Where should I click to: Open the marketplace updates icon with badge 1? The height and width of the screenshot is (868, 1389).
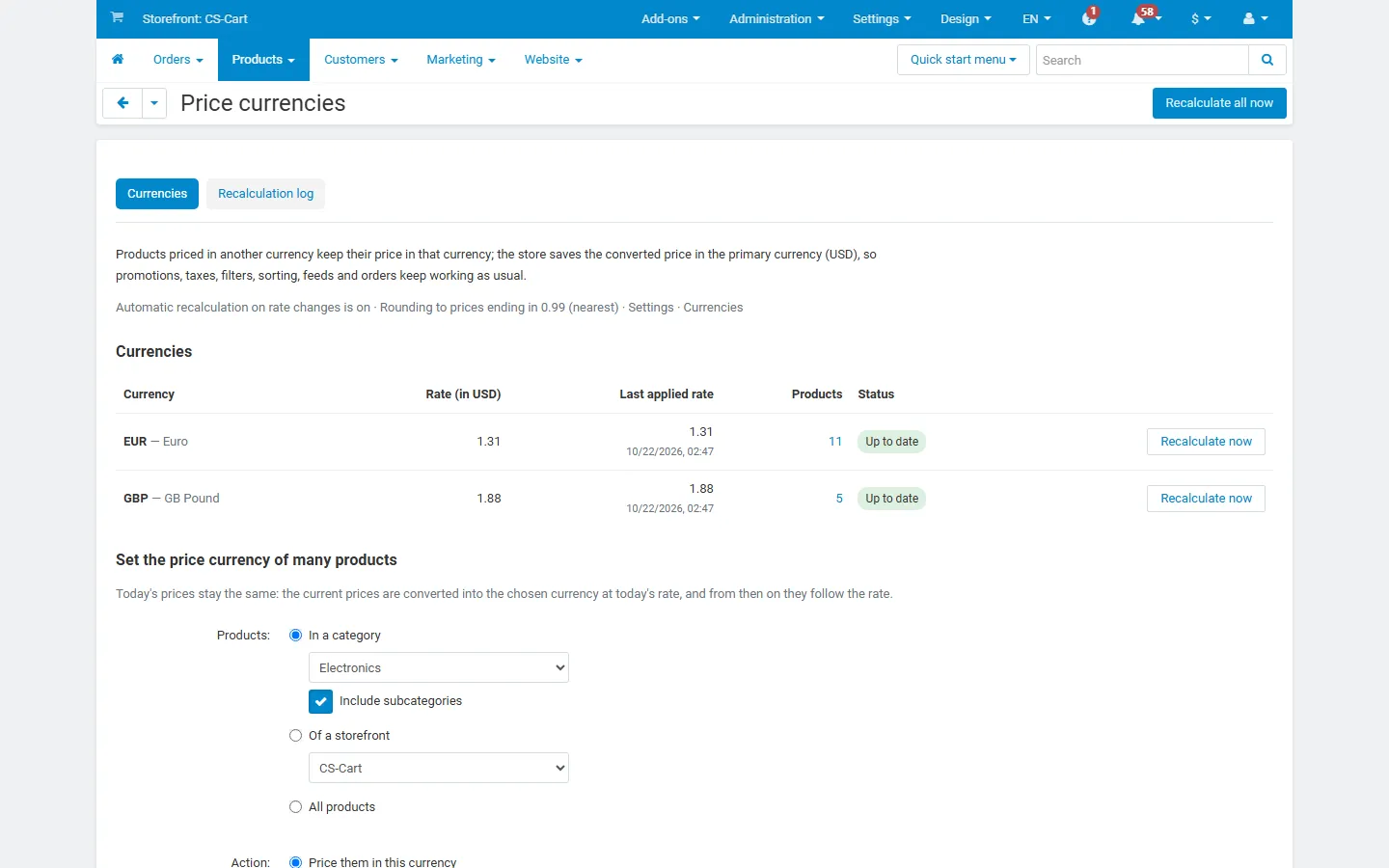tap(1090, 18)
